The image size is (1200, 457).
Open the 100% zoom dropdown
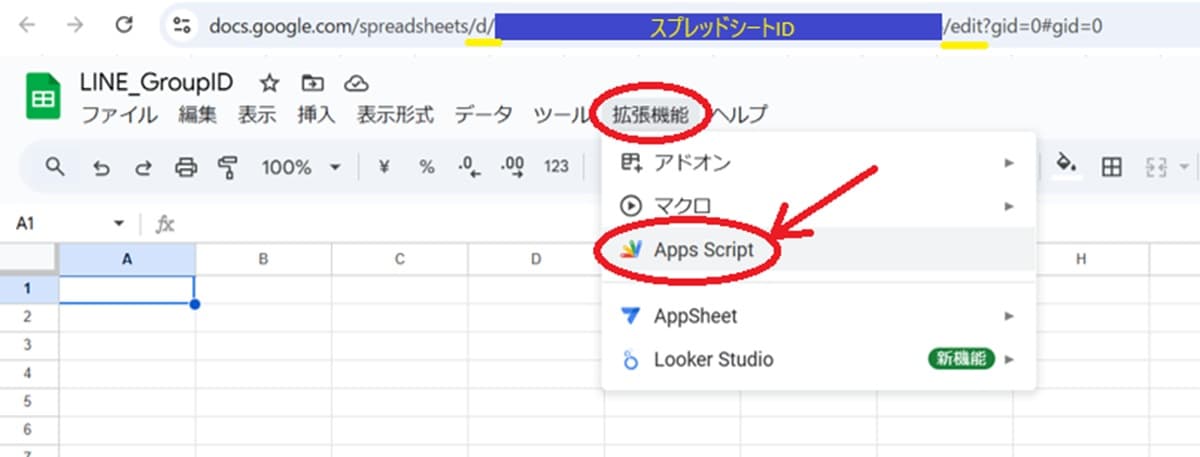click(x=301, y=167)
